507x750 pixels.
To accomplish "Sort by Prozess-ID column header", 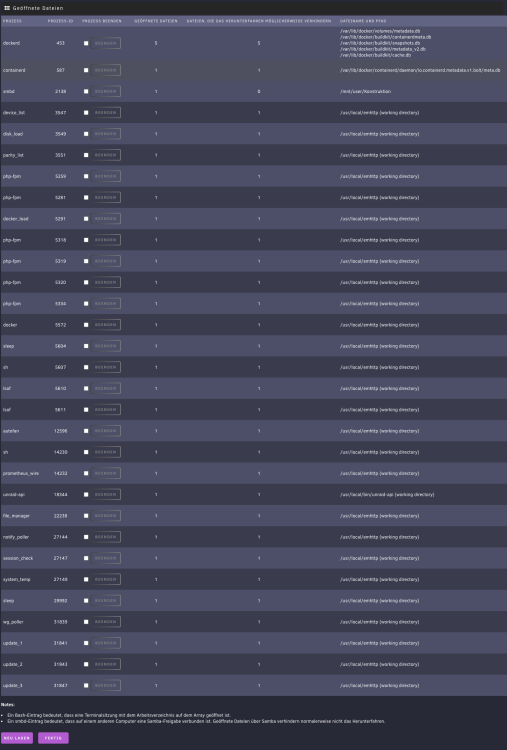I will coord(60,21).
